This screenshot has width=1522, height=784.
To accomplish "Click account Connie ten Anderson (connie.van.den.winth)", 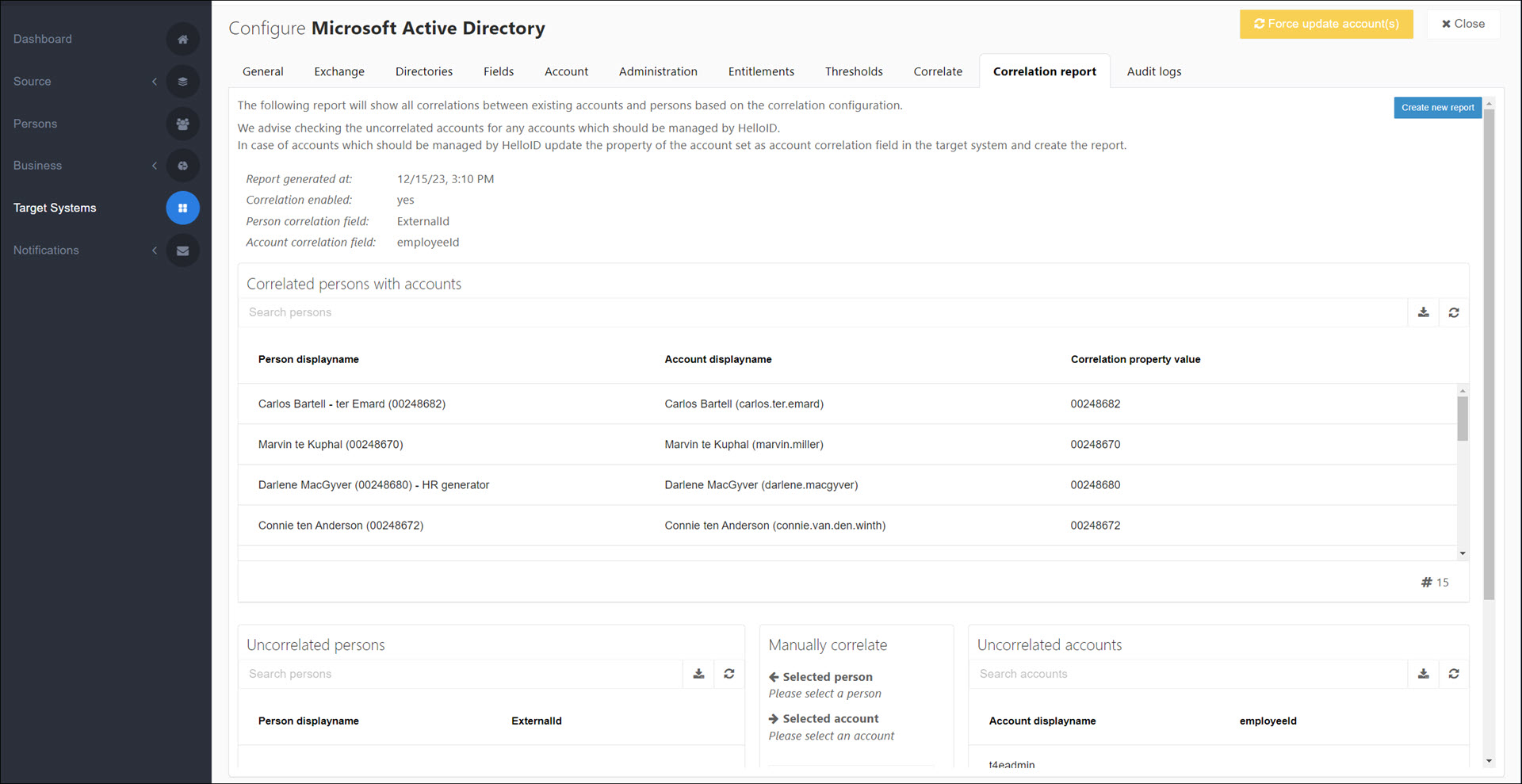I will 775,525.
